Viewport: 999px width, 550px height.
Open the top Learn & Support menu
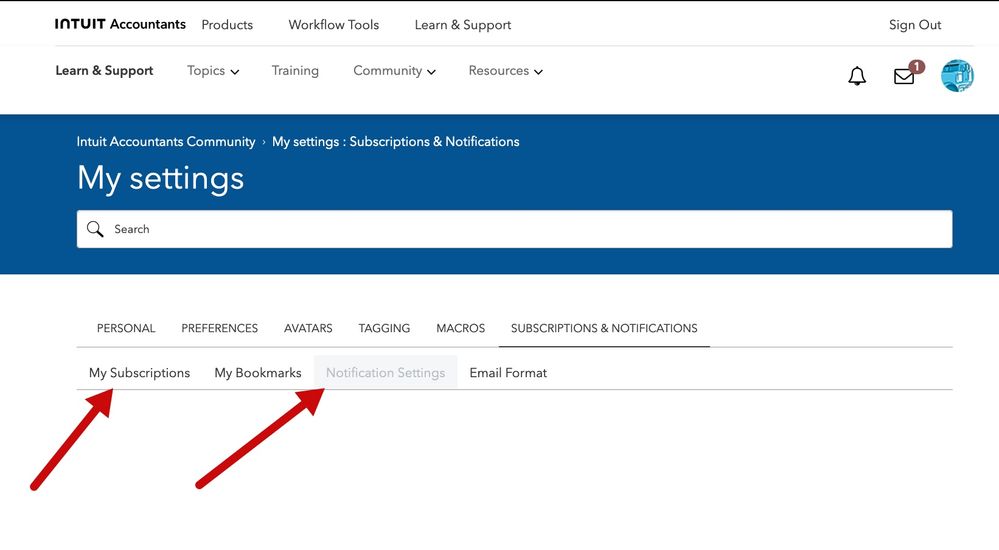(463, 25)
